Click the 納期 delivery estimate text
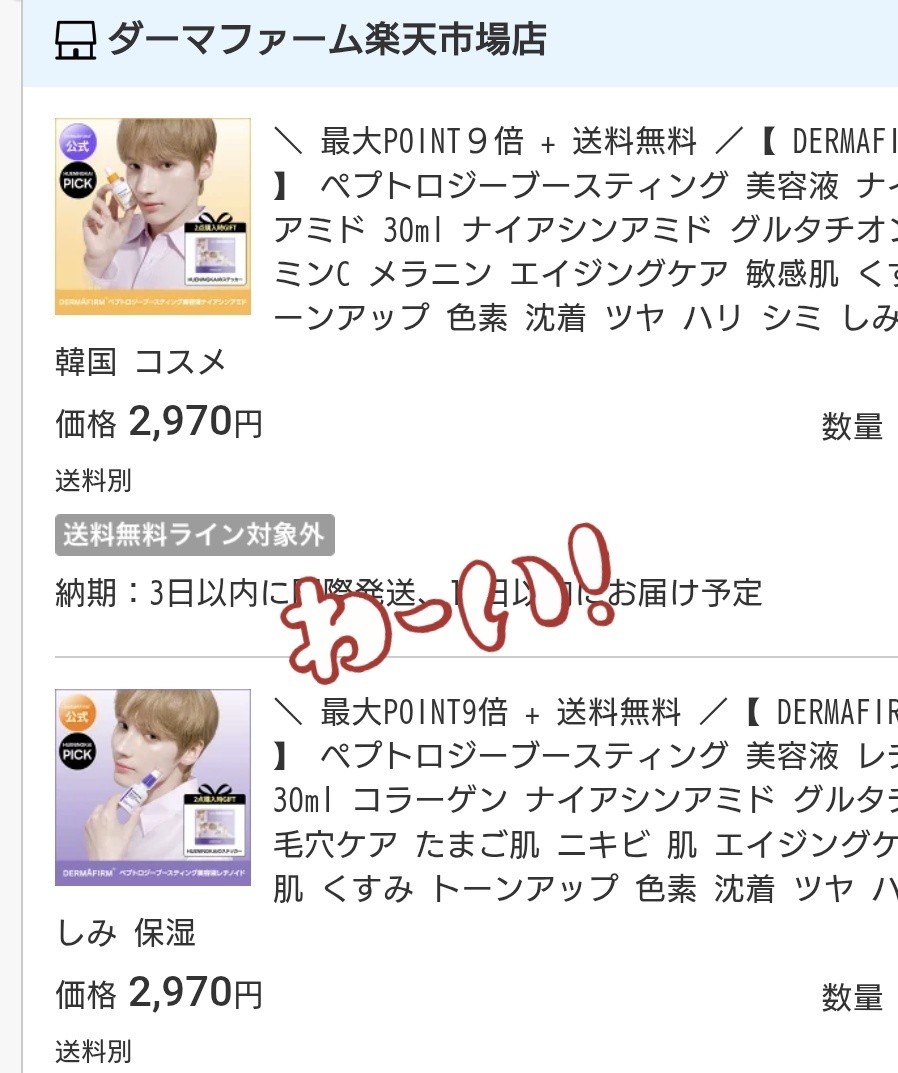898x1073 pixels. coord(409,593)
